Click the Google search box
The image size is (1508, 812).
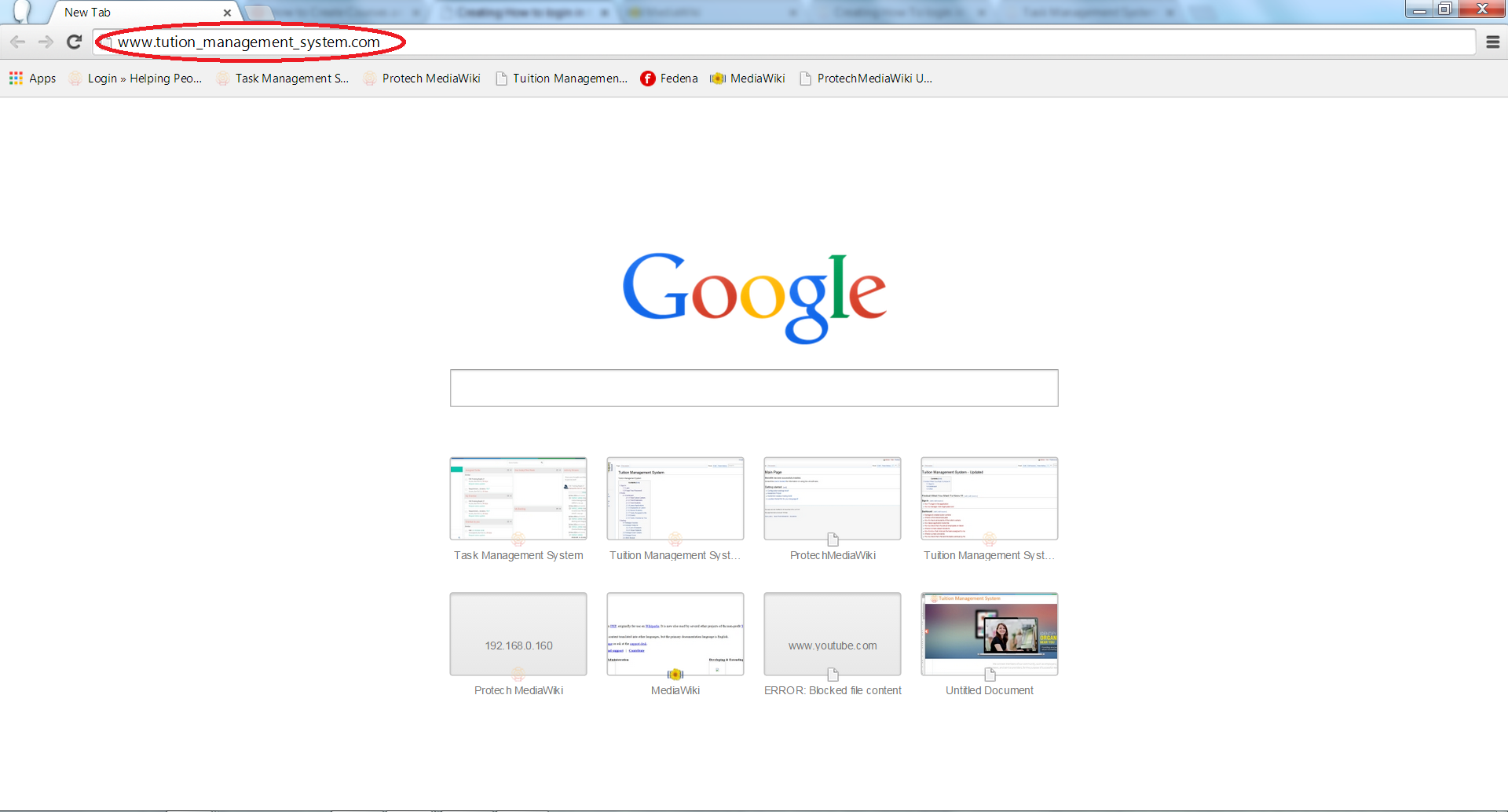point(754,388)
